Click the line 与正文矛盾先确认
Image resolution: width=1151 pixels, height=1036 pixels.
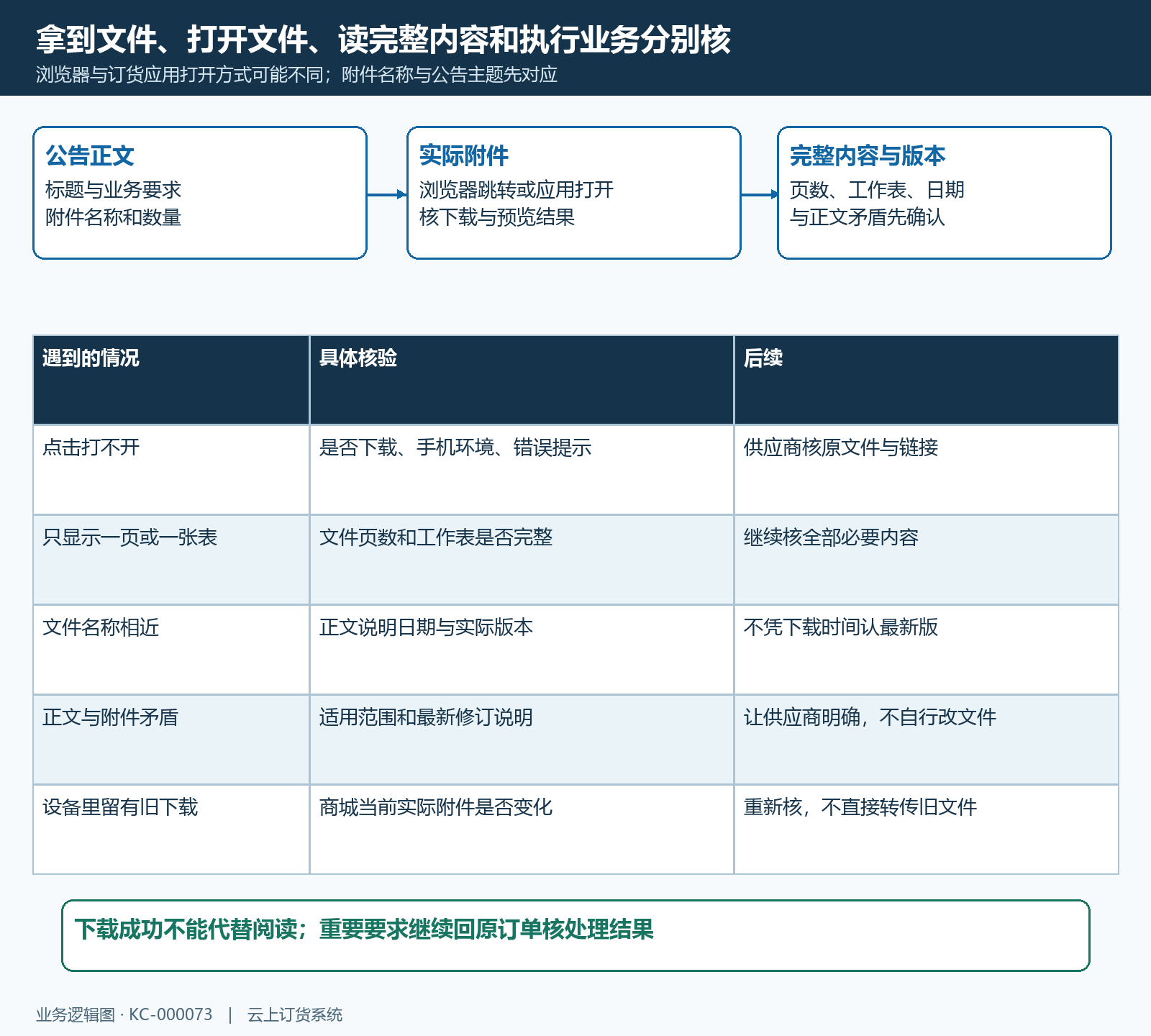coord(868,217)
